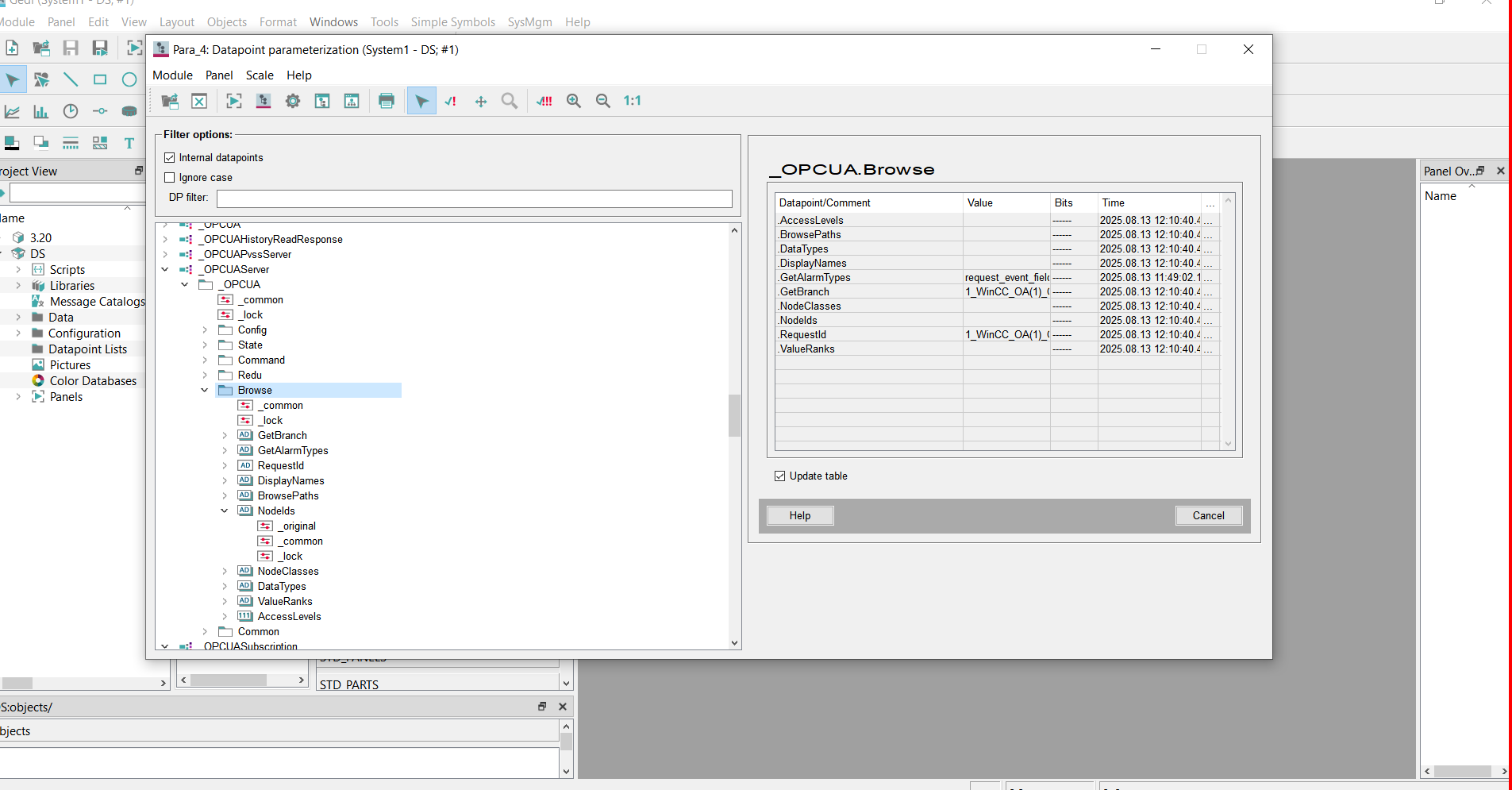This screenshot has width=1512, height=790.
Task: Click into the DP filter text field
Action: (x=474, y=198)
